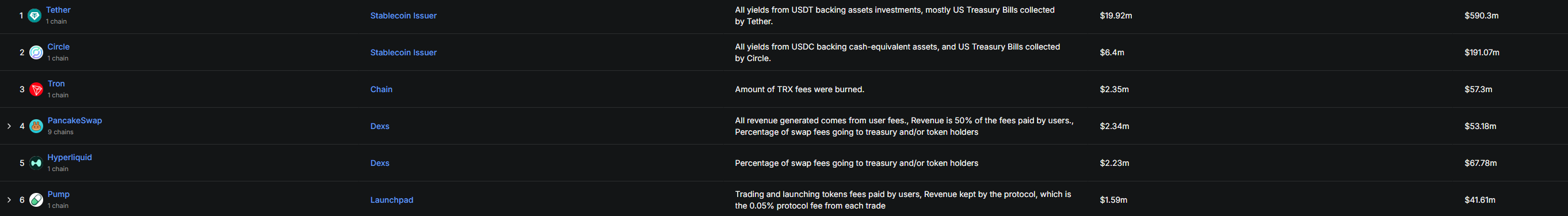The image size is (1568, 216).
Task: Expand the Pump row chevron
Action: pyautogui.click(x=9, y=200)
